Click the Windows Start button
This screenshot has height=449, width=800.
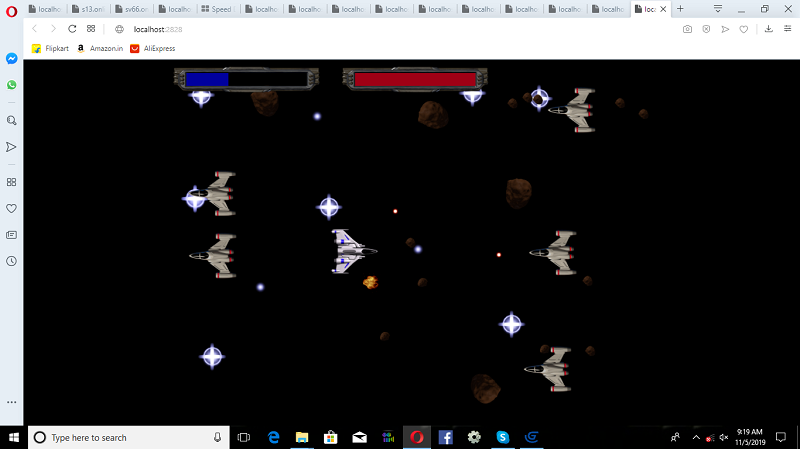14,437
